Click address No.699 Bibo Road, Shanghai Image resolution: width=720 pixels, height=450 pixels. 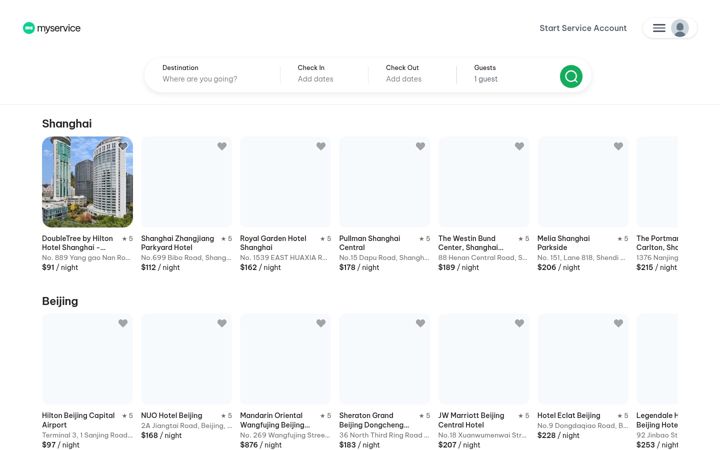click(186, 258)
